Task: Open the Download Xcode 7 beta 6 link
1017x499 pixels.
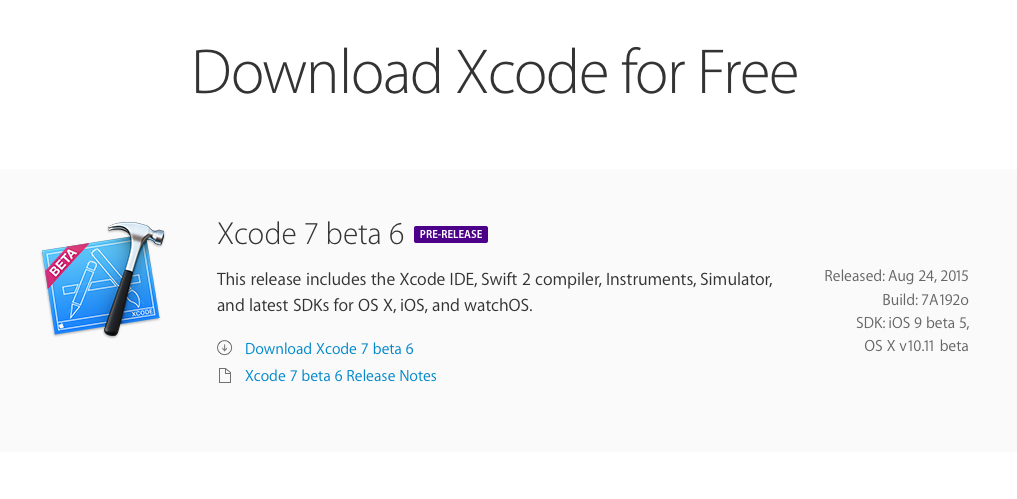Action: 329,349
